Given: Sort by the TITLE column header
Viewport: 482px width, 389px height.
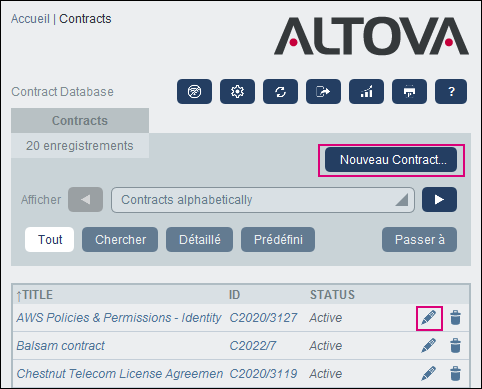Looking at the screenshot, I should click(x=37, y=295).
